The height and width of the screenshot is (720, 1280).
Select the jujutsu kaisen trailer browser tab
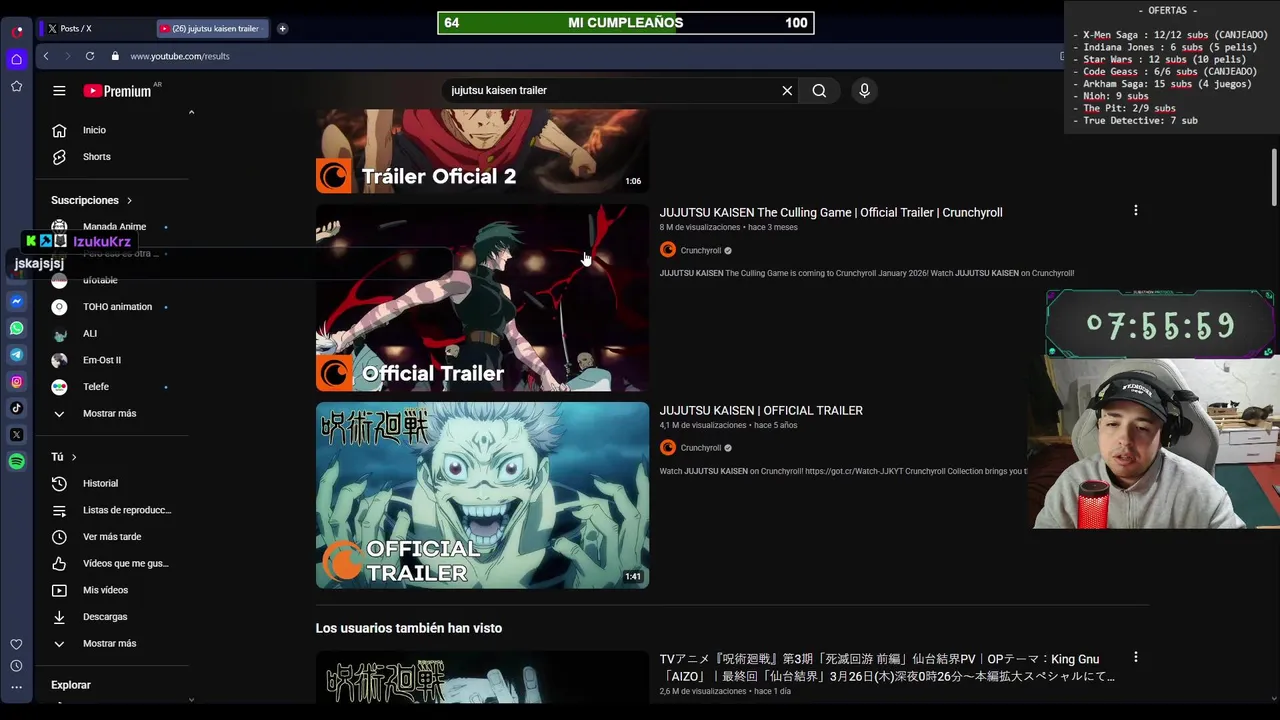213,28
